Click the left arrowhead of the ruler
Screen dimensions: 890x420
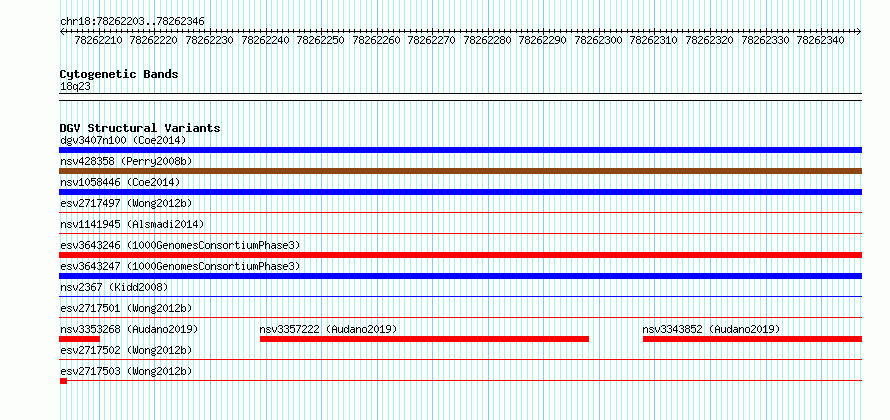click(x=62, y=31)
